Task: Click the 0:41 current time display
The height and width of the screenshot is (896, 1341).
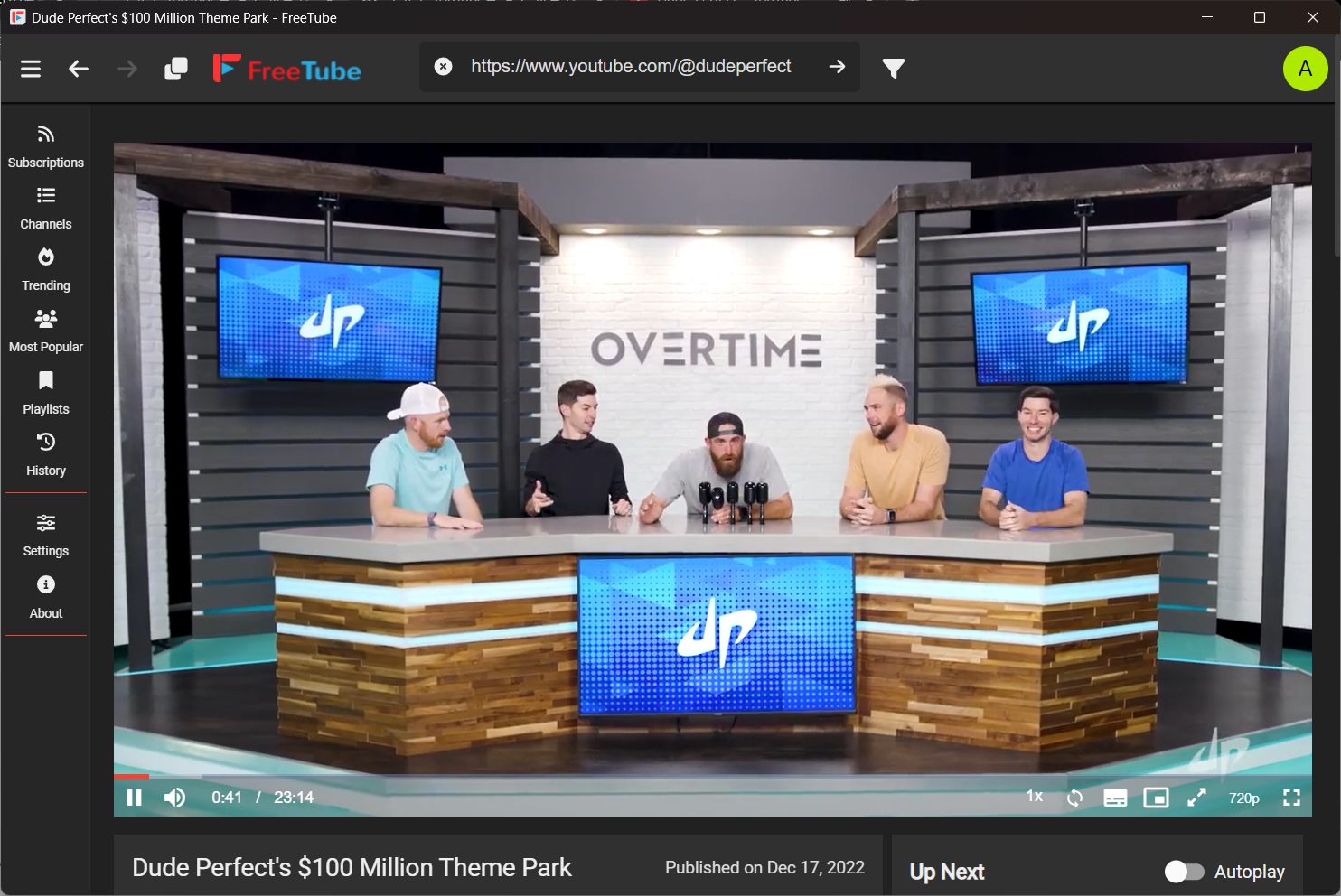Action: pyautogui.click(x=227, y=798)
